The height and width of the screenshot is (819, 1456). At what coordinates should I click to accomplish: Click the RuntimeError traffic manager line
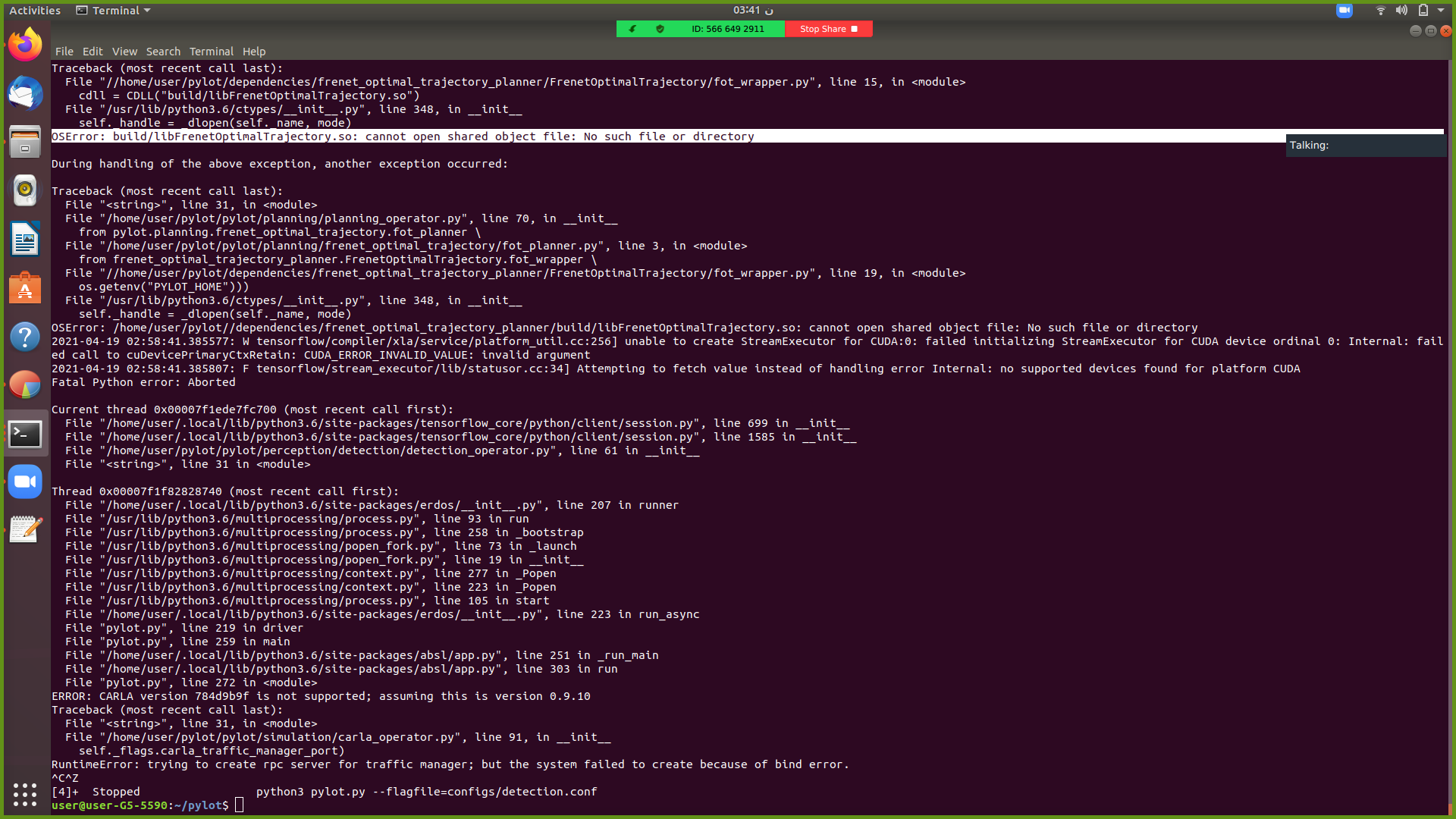point(450,764)
